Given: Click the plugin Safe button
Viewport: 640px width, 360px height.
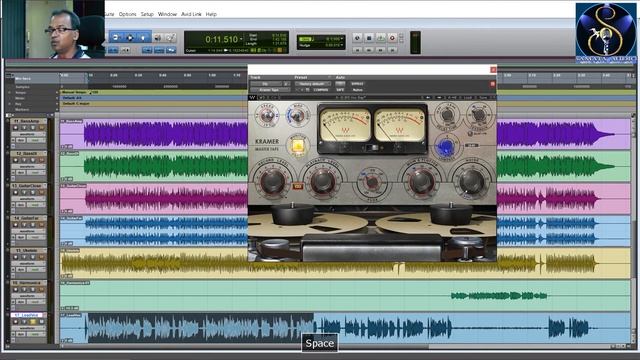Looking at the screenshot, I should pos(340,90).
